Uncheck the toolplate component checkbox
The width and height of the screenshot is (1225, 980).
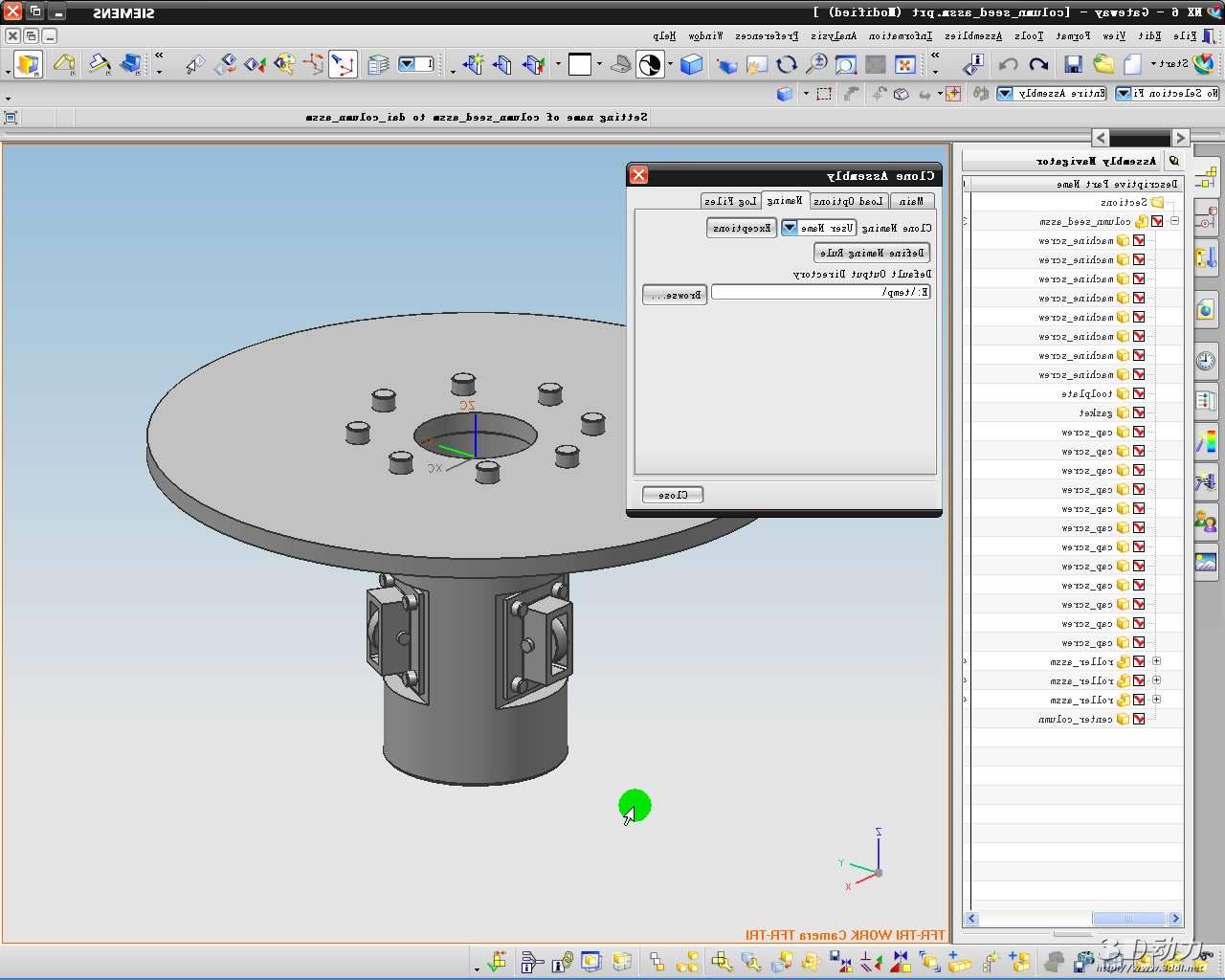(x=1139, y=393)
